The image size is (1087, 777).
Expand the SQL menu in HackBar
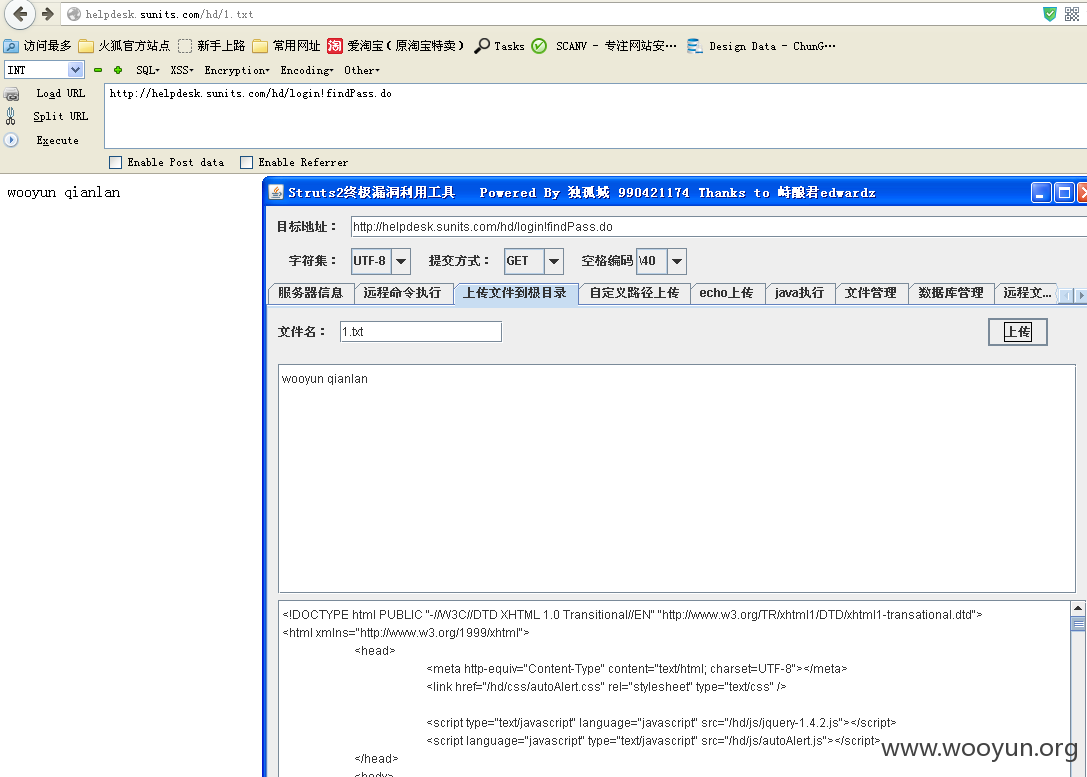point(148,70)
